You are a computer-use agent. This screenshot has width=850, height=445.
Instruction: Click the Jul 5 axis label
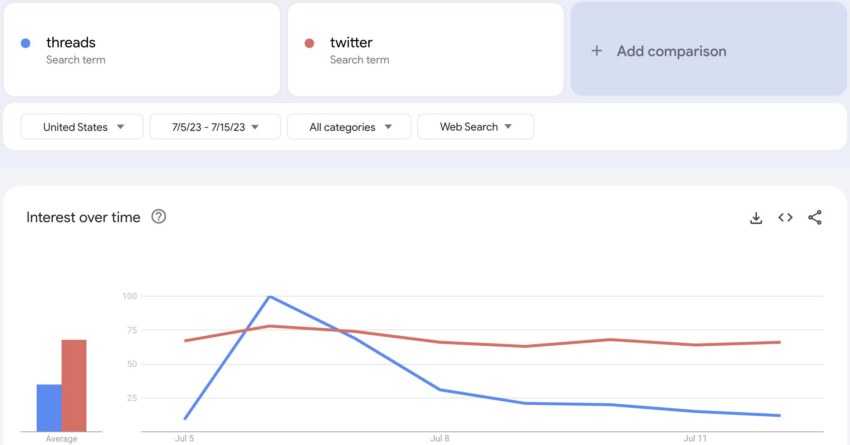point(184,438)
